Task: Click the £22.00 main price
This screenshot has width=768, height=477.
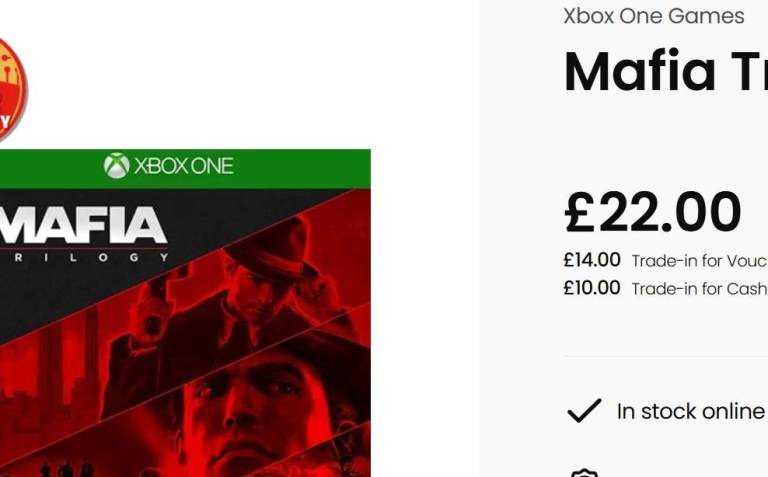Action: point(652,212)
